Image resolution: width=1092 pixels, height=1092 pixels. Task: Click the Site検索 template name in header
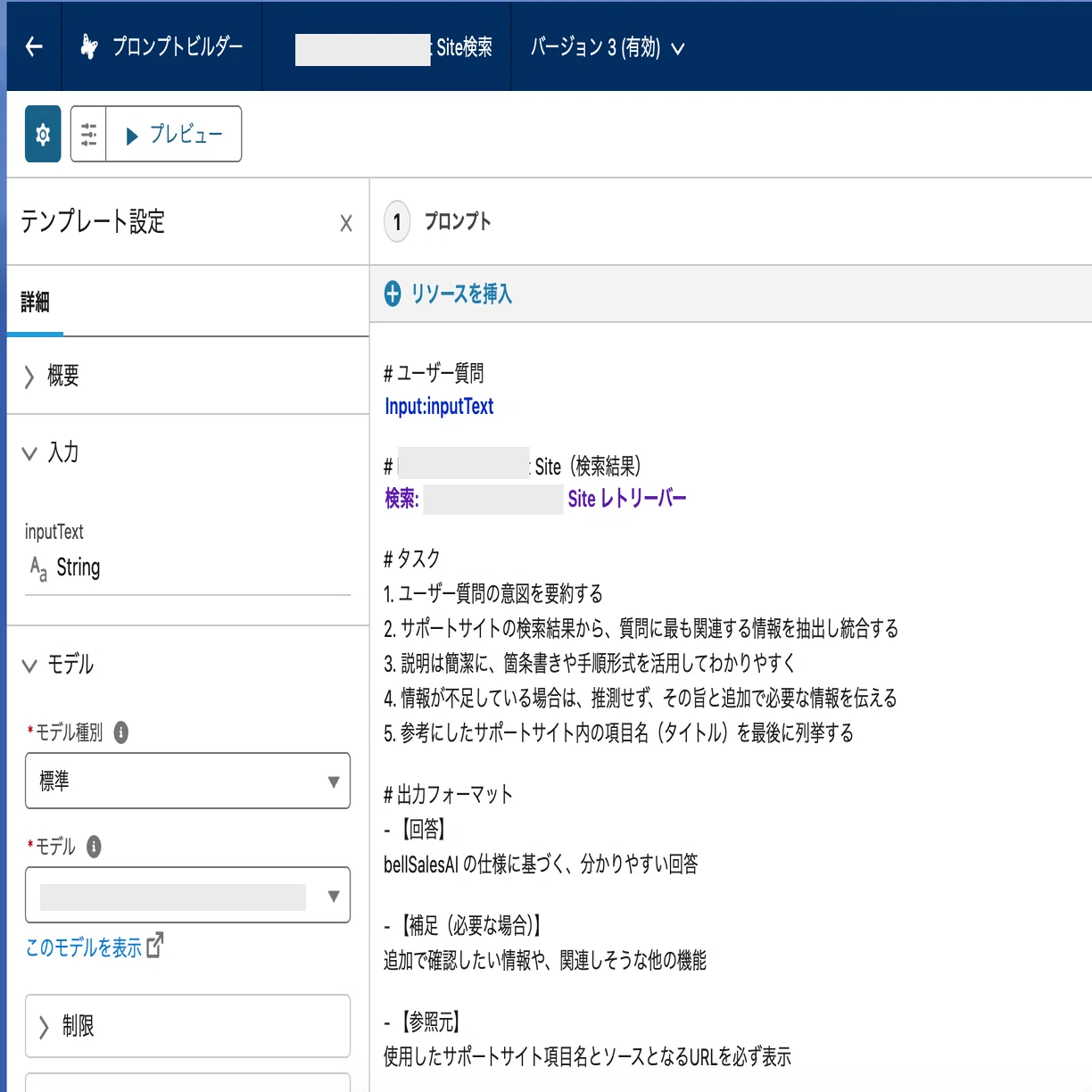(x=393, y=48)
